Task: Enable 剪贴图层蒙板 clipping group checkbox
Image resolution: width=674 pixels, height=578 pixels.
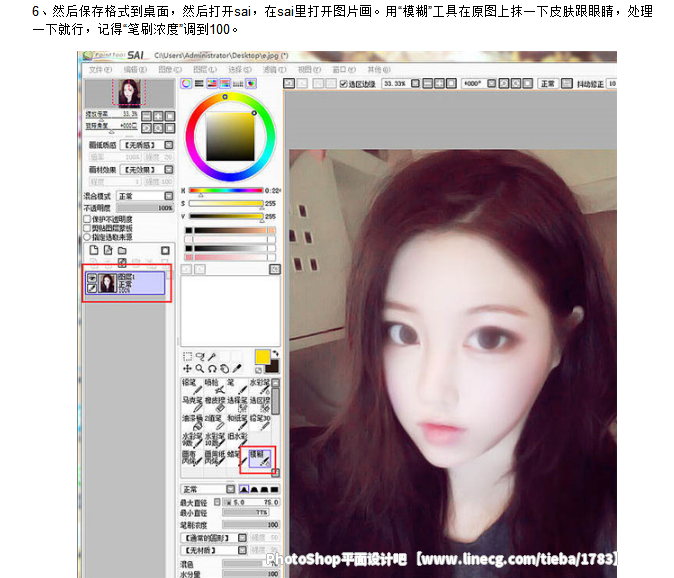Action: [87, 228]
